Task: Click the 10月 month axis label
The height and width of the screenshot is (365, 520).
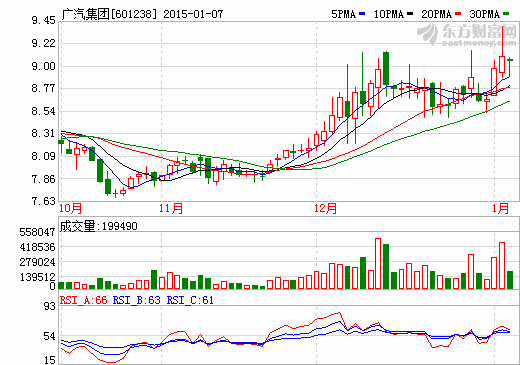Action: point(71,209)
